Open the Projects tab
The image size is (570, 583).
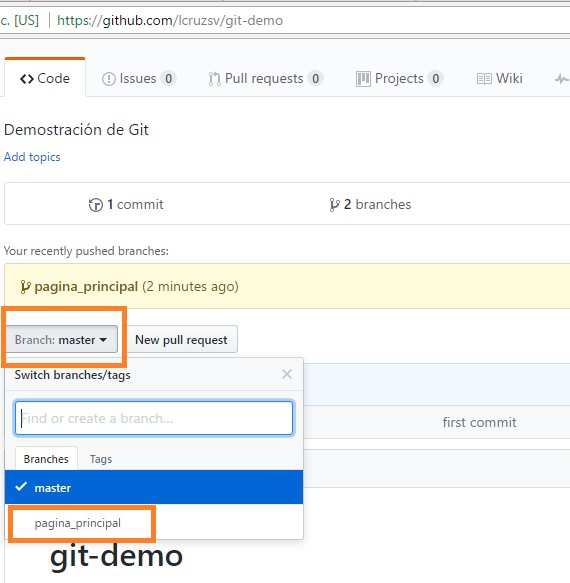pos(399,78)
